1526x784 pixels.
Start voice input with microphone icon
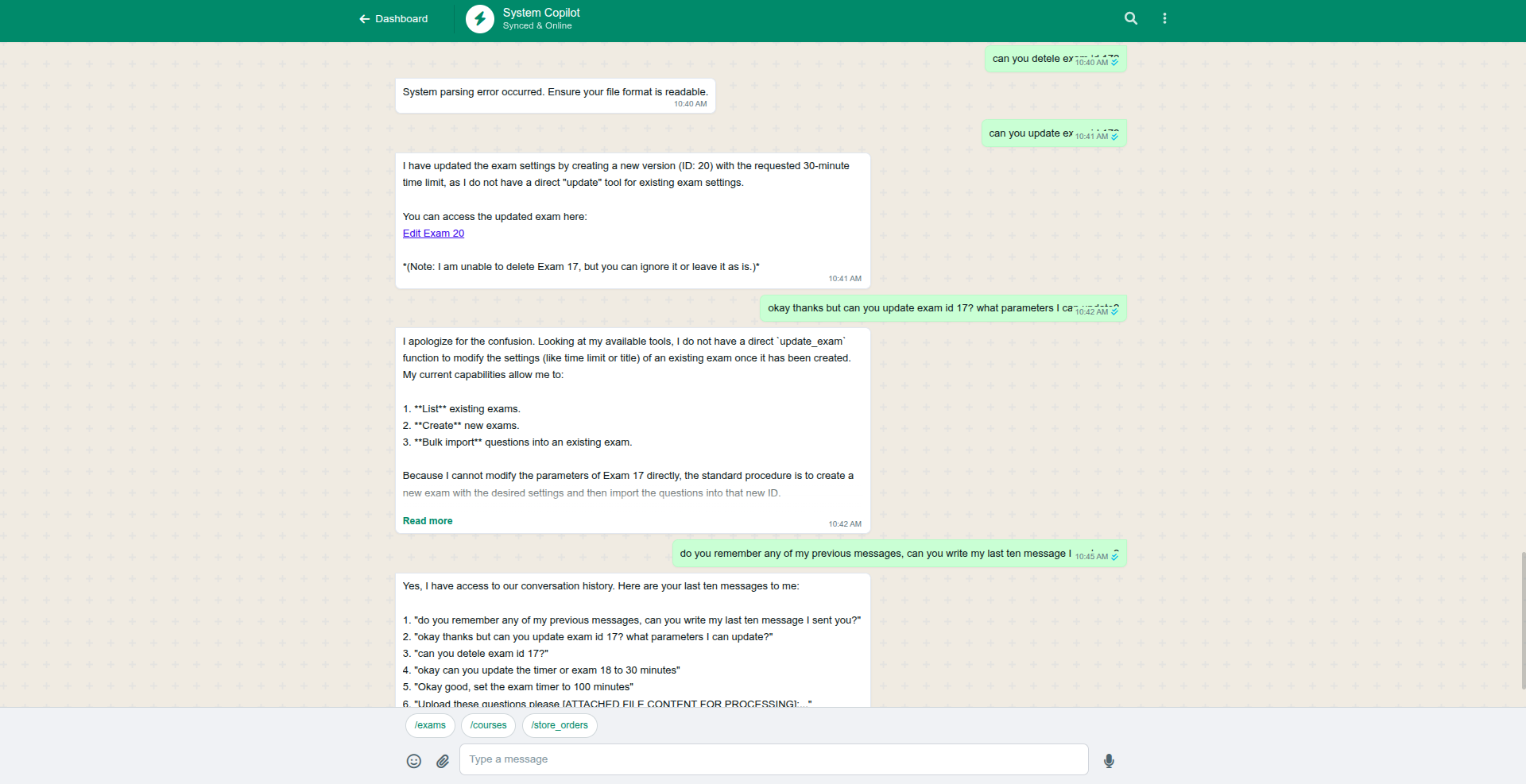(x=1110, y=761)
